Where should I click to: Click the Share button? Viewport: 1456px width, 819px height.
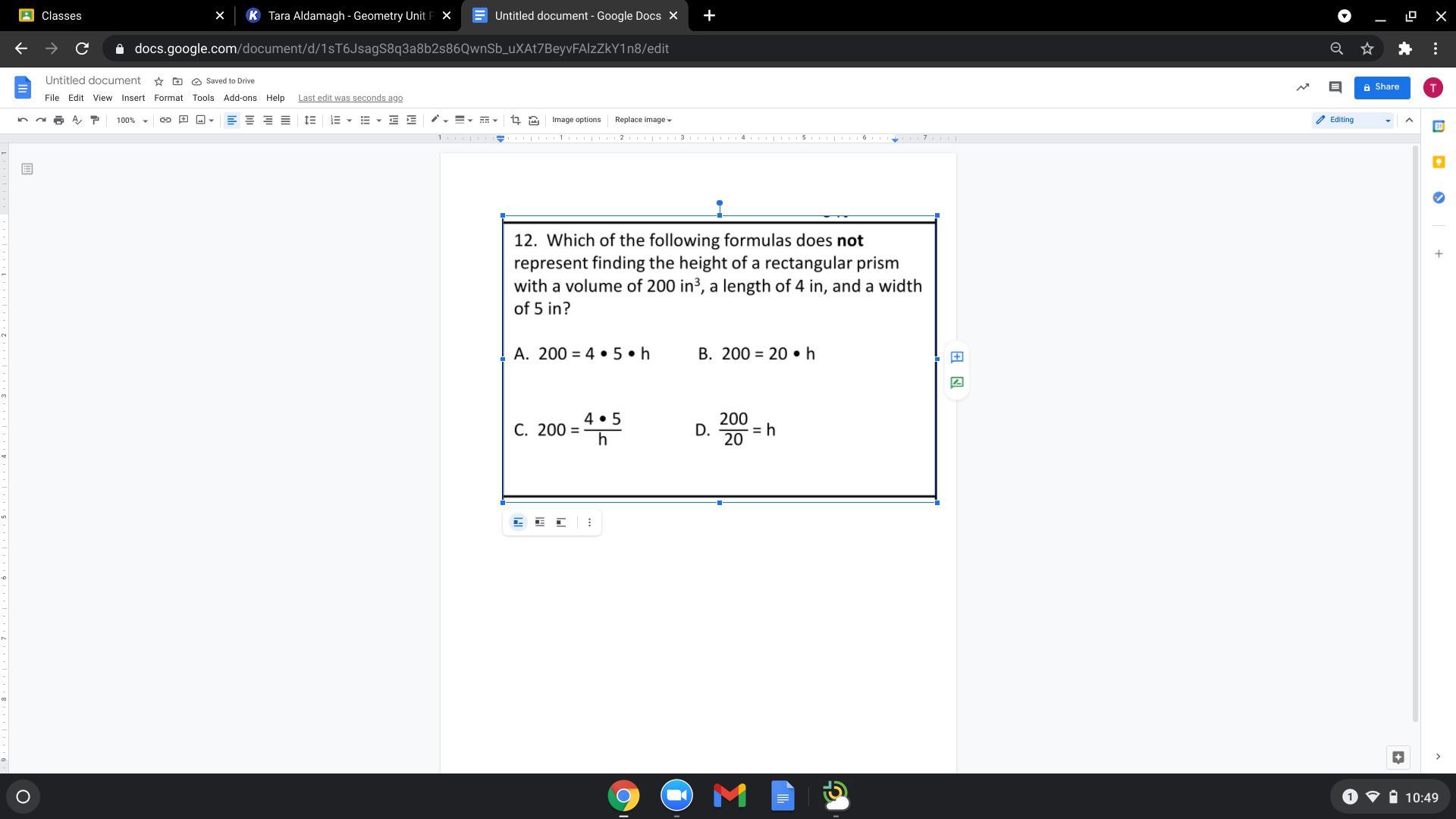(1382, 87)
